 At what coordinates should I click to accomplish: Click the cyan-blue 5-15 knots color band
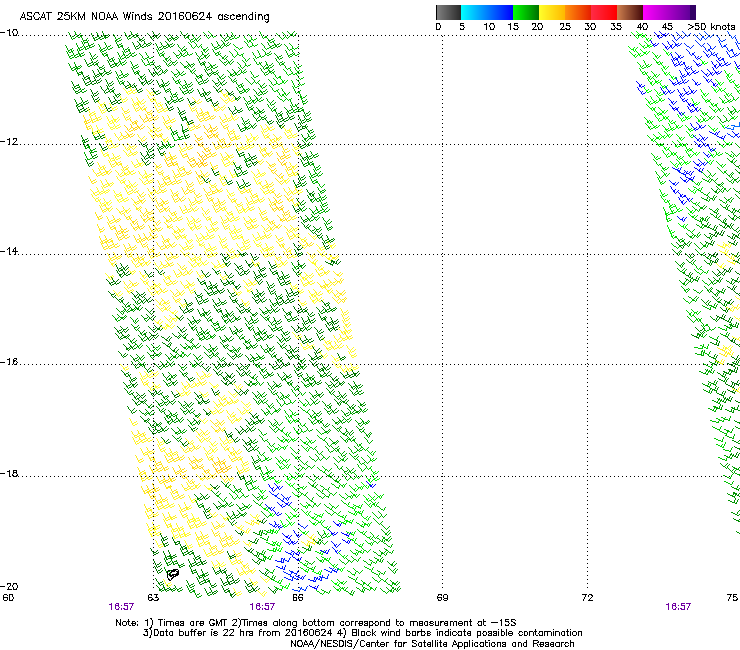[x=487, y=12]
